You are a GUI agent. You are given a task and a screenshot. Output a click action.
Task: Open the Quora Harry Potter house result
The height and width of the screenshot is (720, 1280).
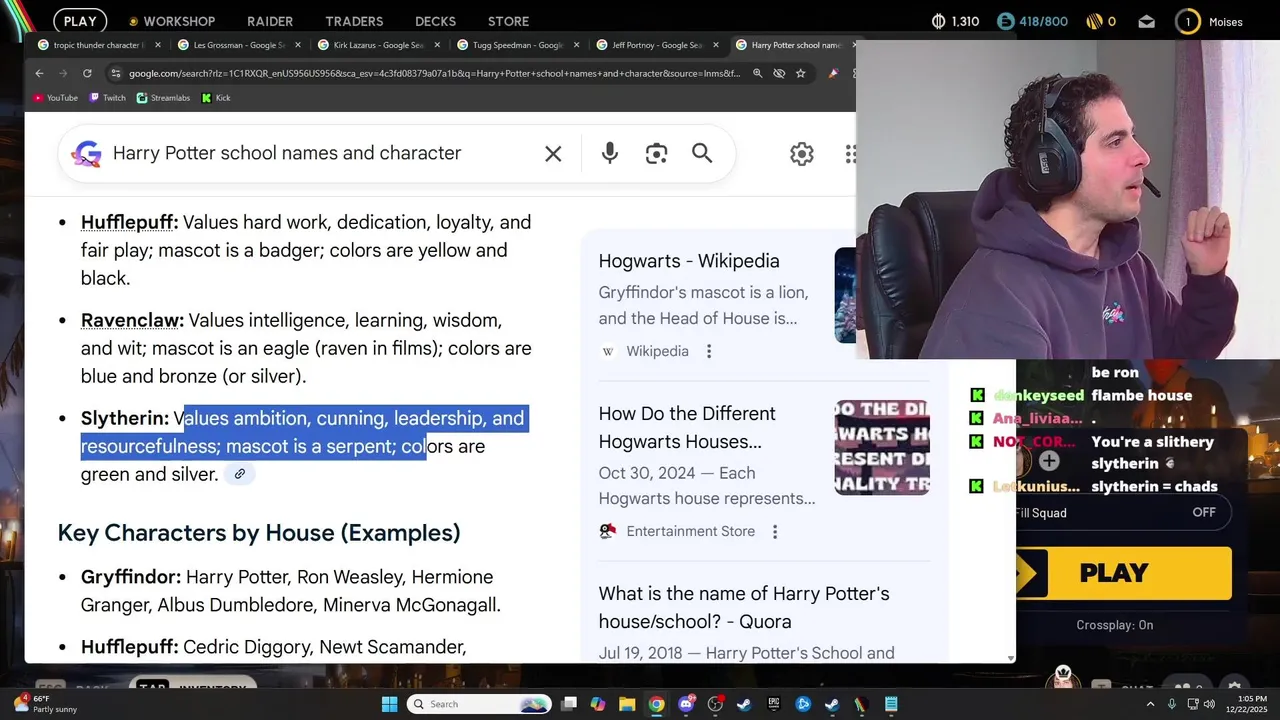tap(744, 607)
